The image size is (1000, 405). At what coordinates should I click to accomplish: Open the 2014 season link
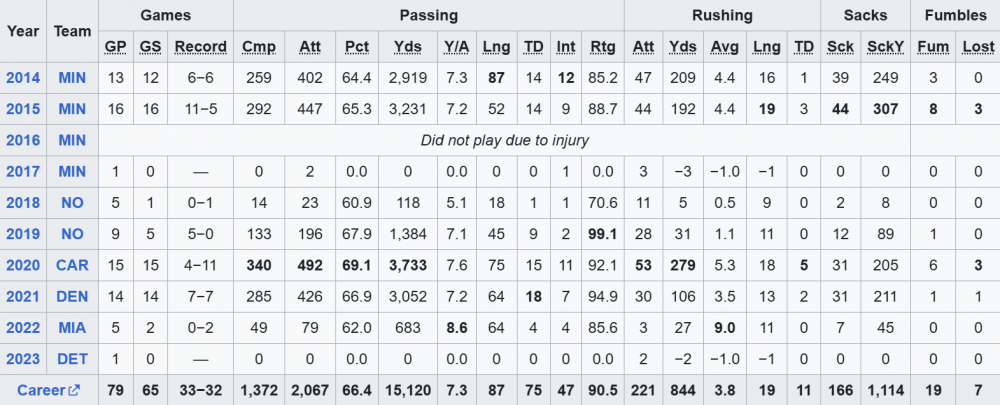tap(23, 78)
